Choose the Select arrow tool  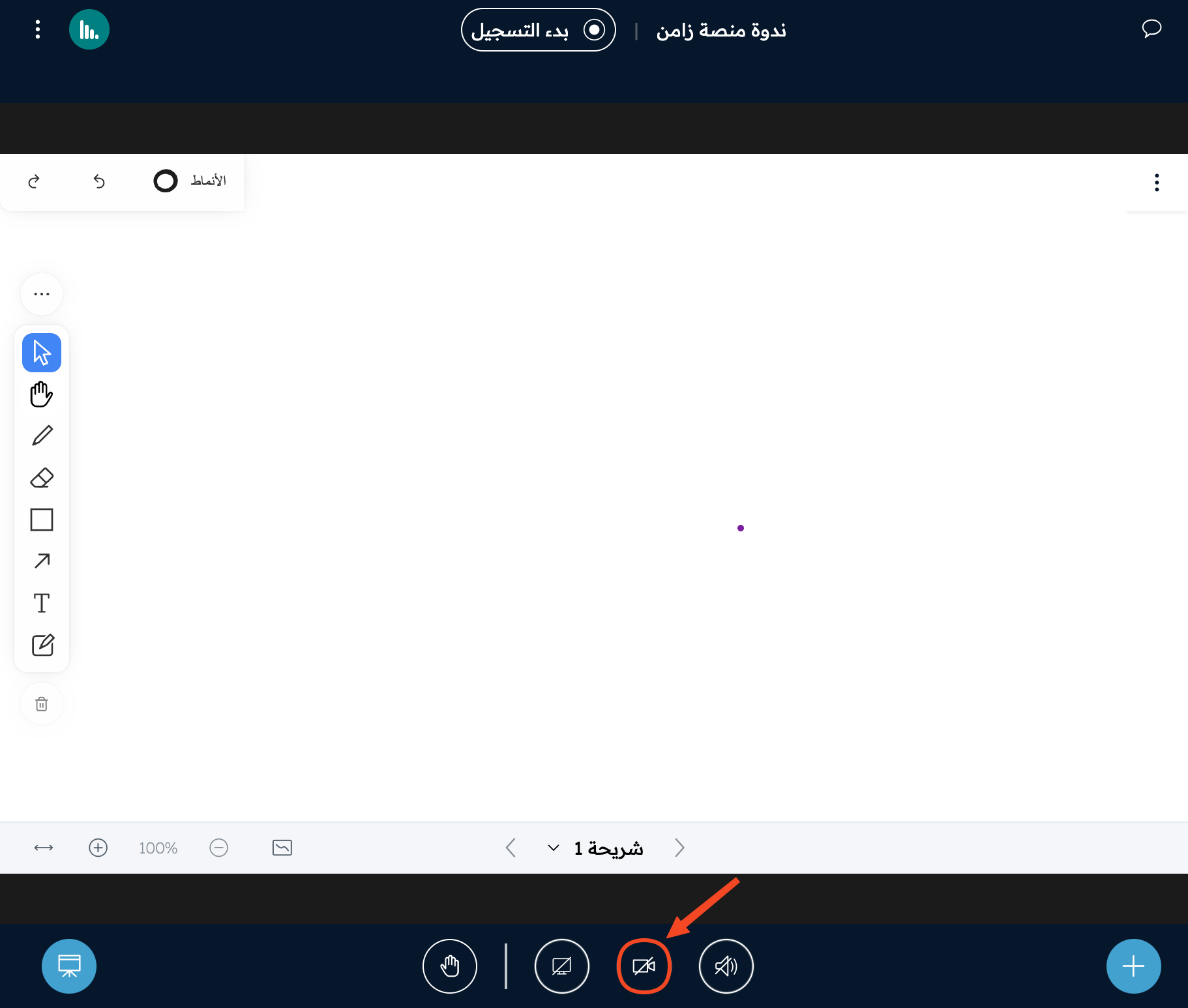point(42,353)
